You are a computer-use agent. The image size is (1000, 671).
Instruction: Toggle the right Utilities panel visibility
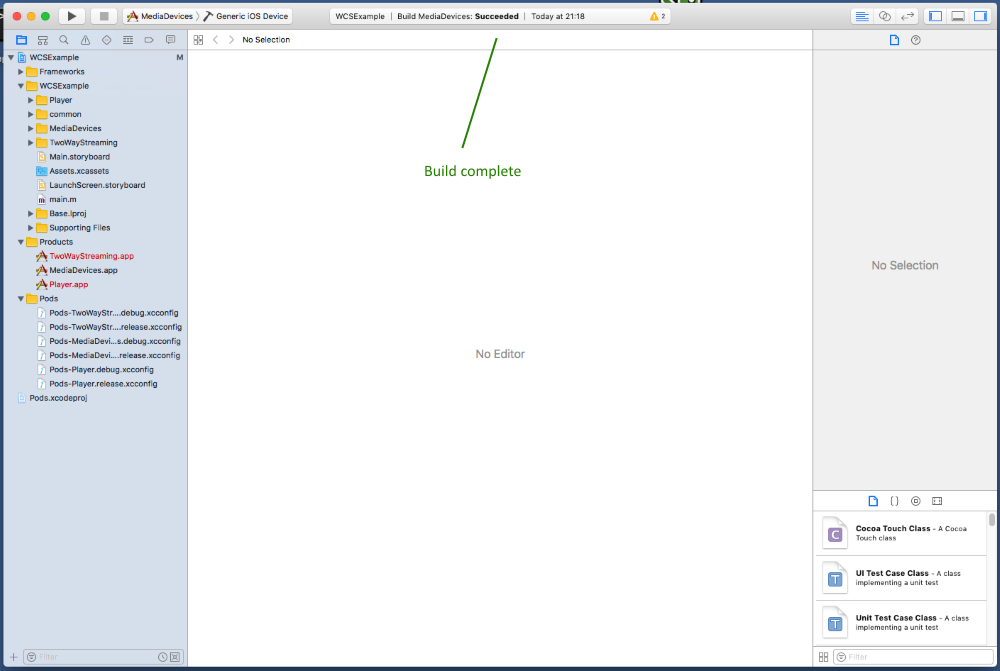(x=979, y=16)
